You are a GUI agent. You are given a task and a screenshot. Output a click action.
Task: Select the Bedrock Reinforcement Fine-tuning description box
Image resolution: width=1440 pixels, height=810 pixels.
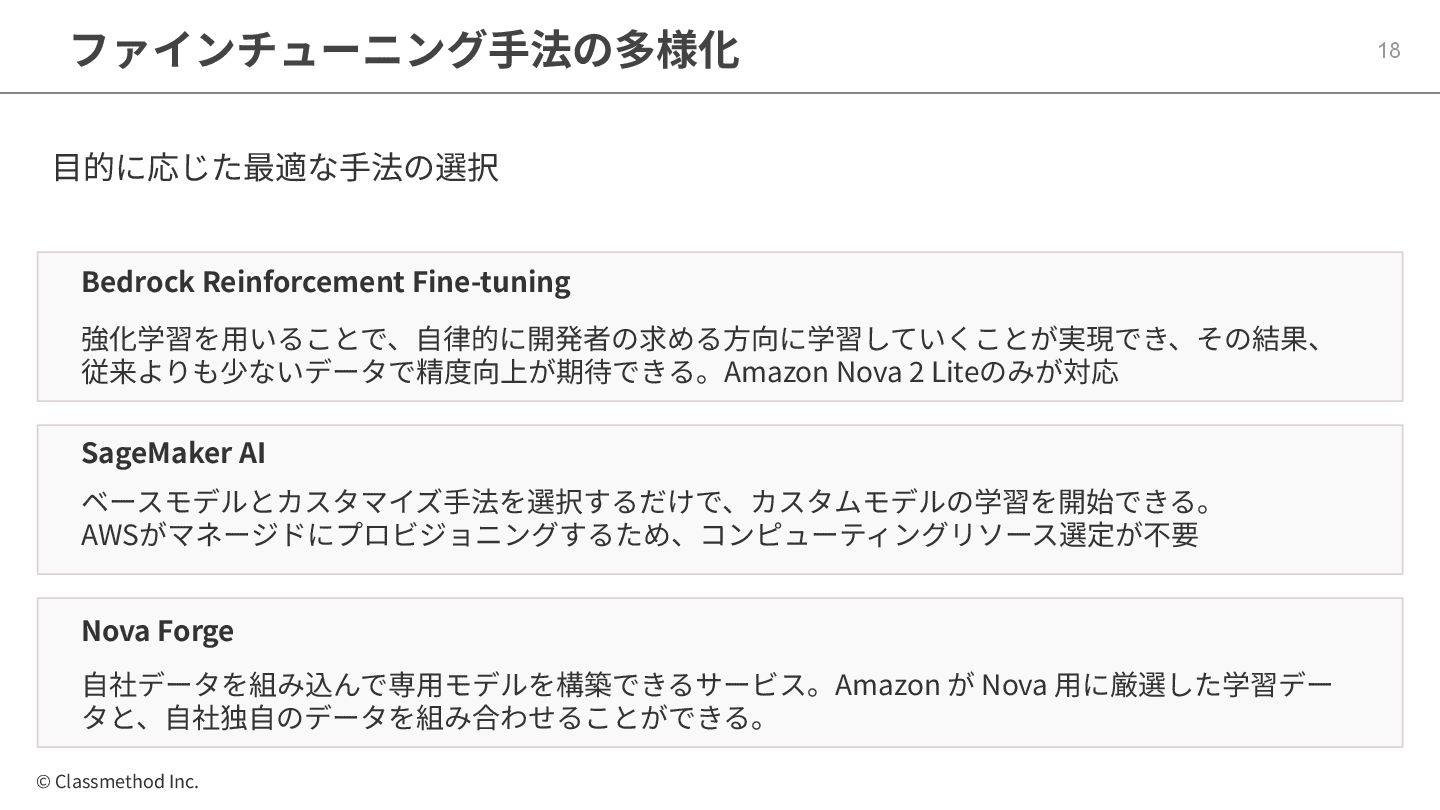[720, 326]
